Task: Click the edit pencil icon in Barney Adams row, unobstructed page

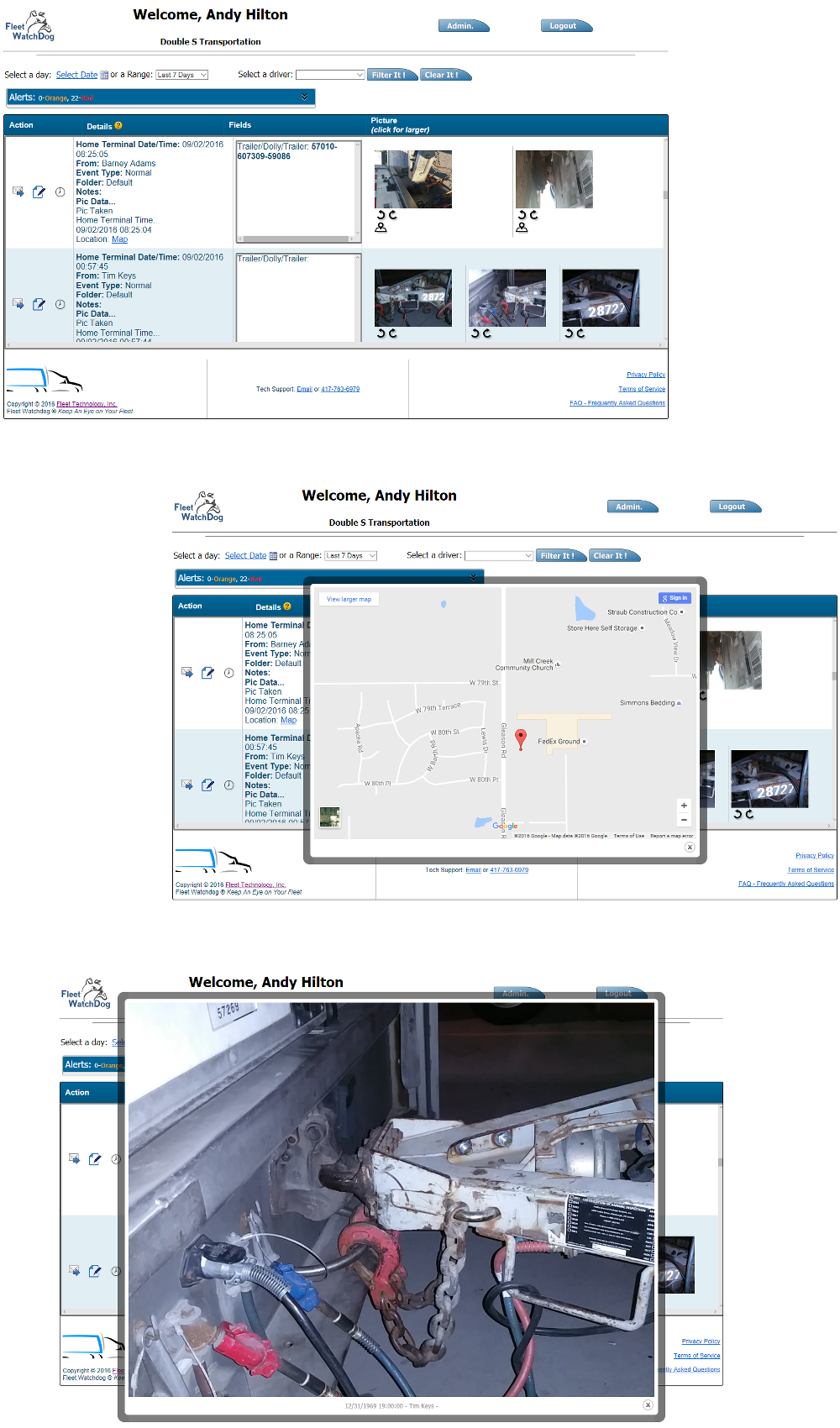Action: point(39,192)
